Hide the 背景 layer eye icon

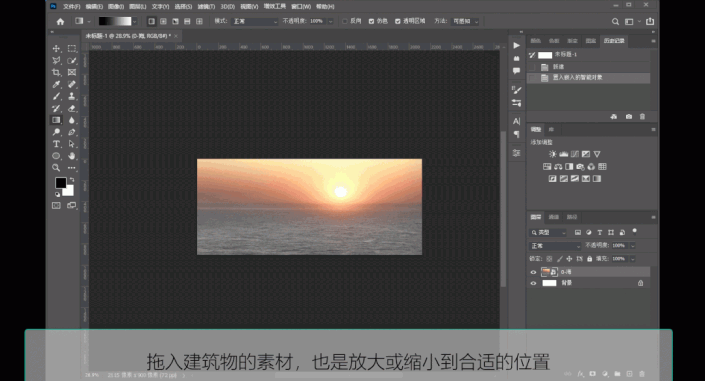(x=533, y=283)
